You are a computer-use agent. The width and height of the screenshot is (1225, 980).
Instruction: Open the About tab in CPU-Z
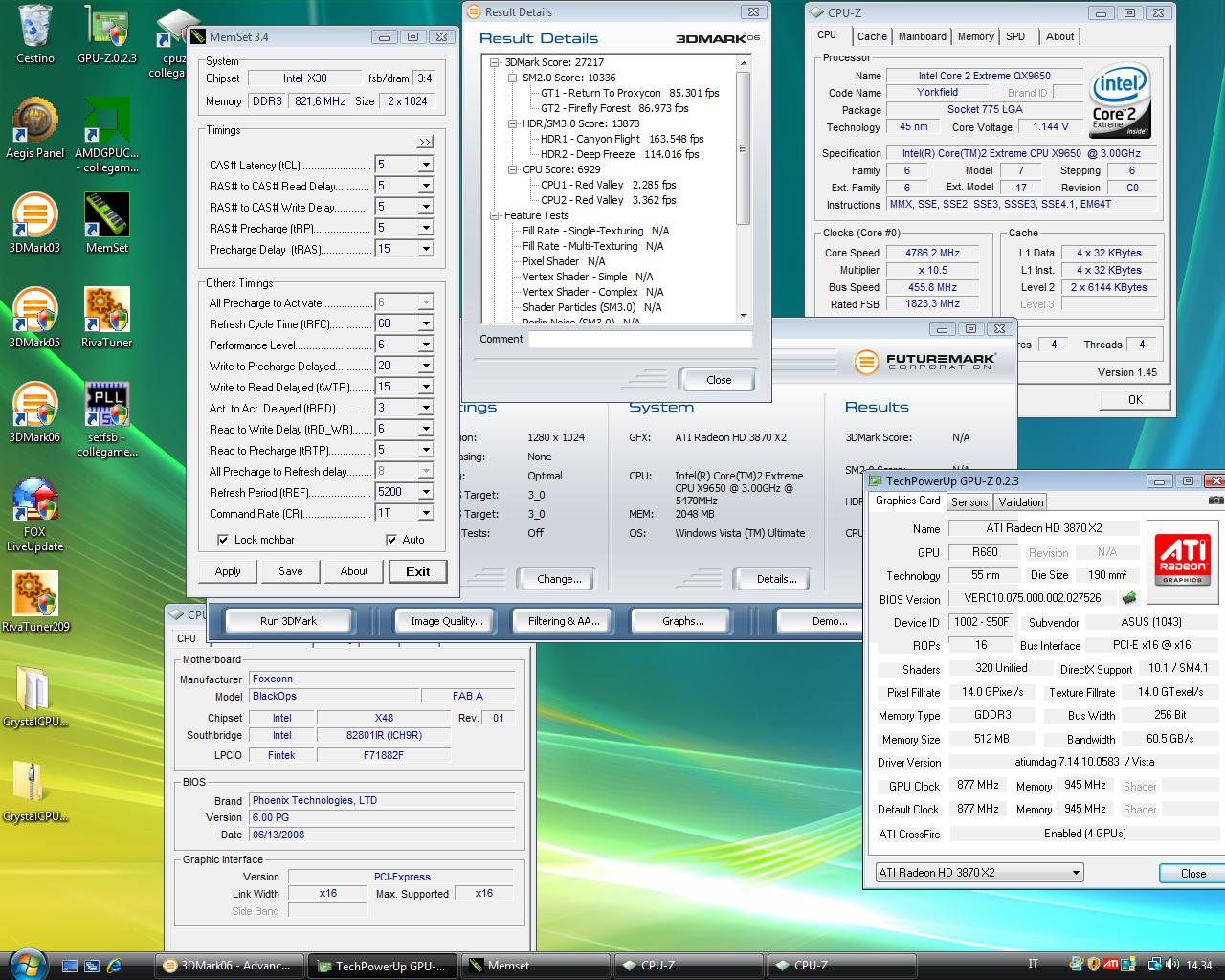[x=1059, y=36]
